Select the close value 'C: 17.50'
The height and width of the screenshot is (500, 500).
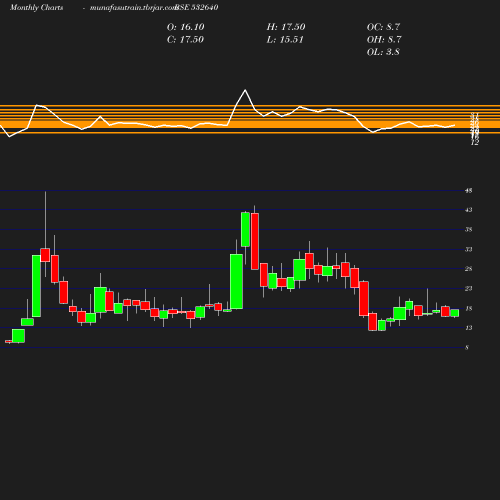coord(185,40)
